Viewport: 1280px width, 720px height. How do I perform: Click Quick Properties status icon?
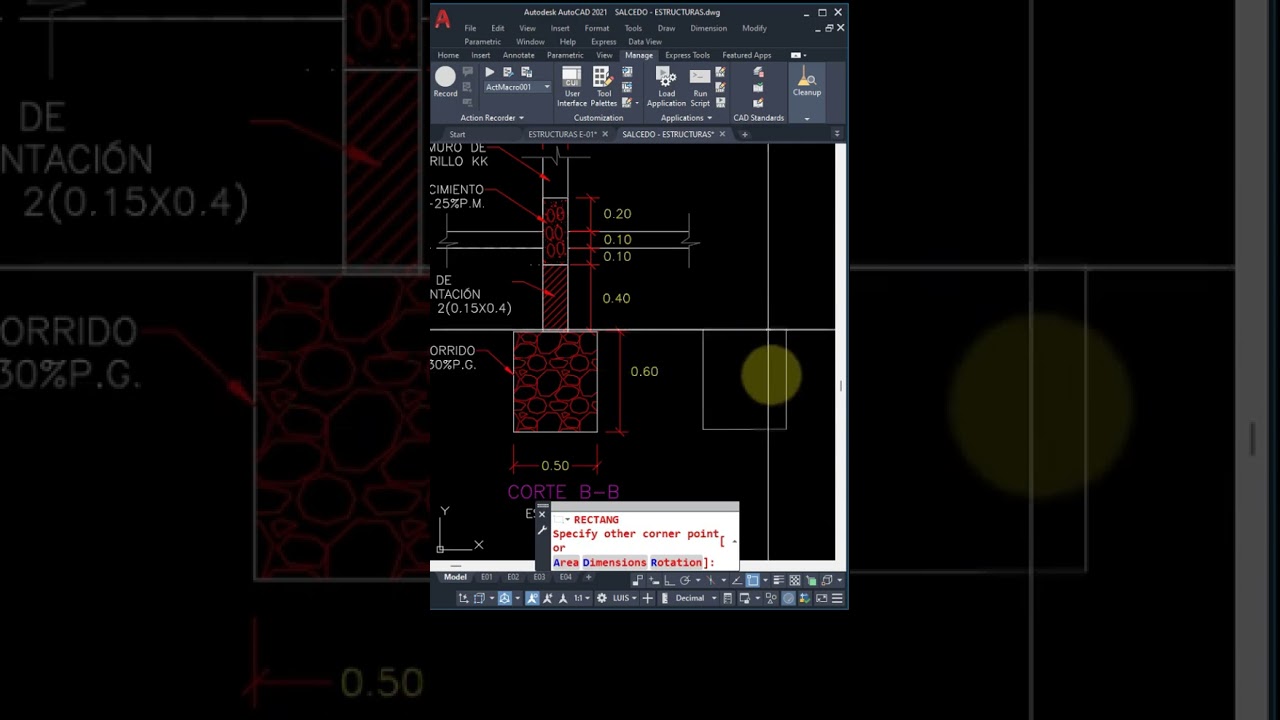click(728, 599)
